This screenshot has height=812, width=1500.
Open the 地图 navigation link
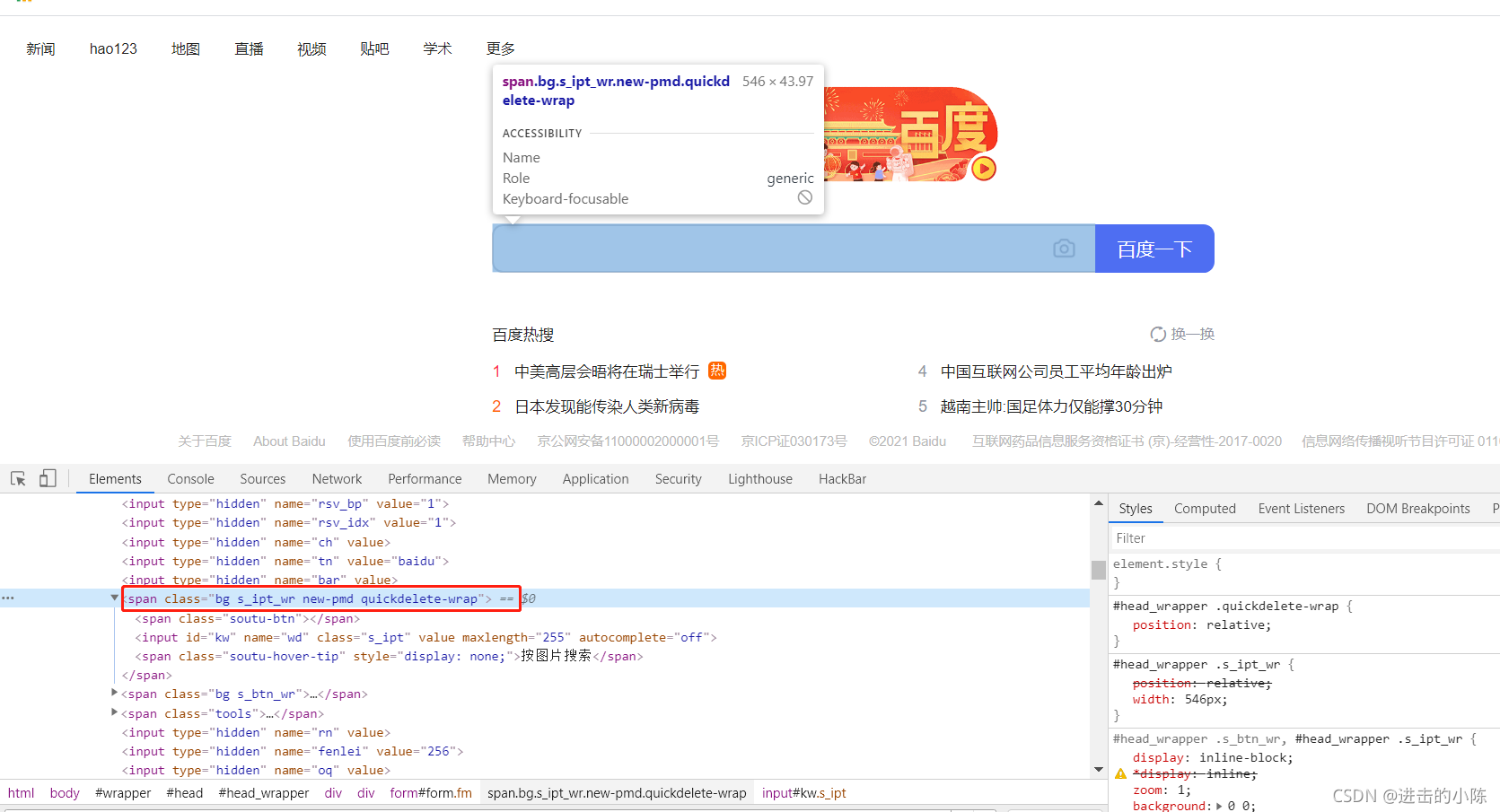186,48
